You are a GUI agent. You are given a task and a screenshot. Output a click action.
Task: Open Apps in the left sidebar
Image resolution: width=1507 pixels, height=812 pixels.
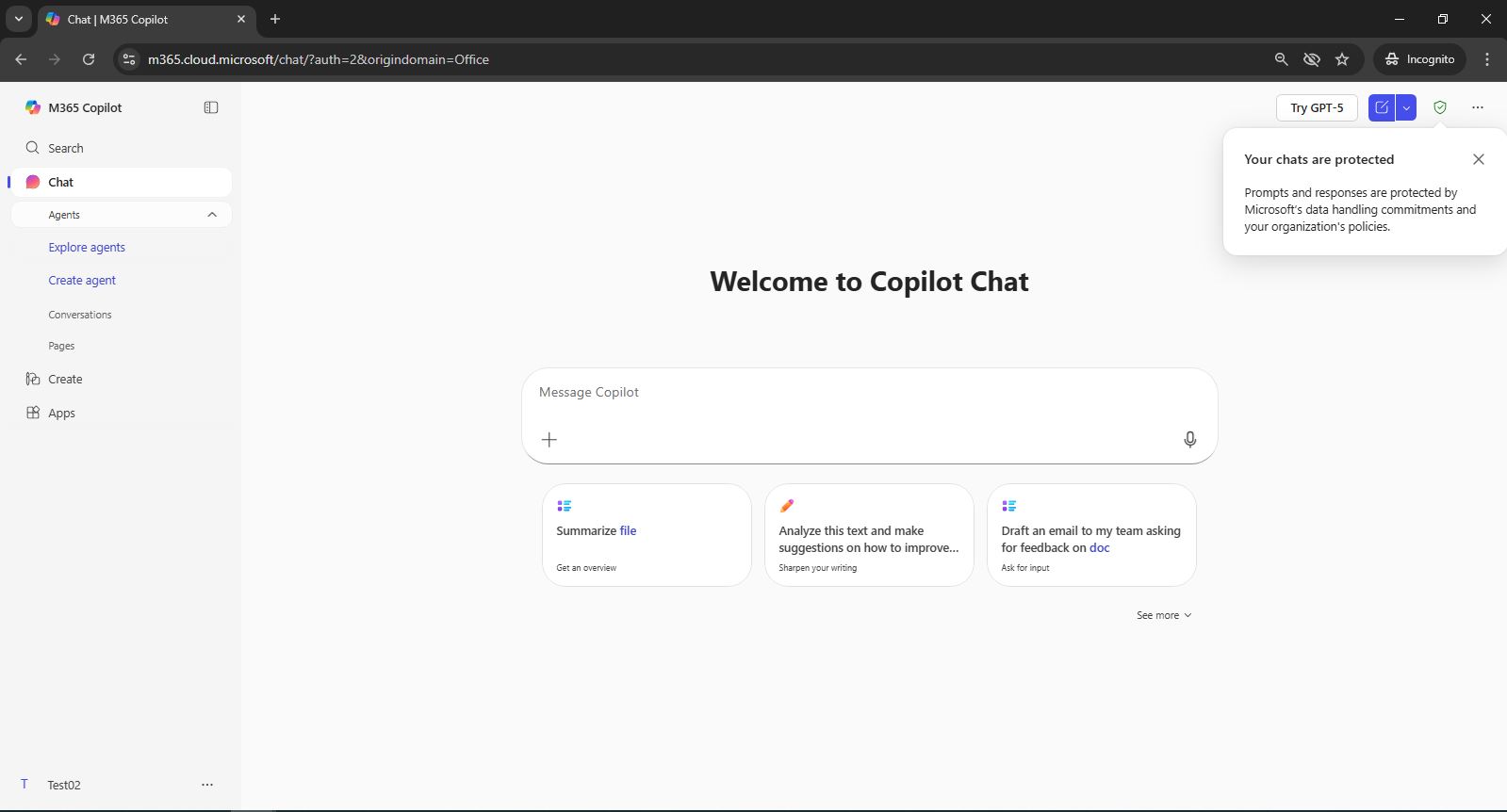coord(61,413)
